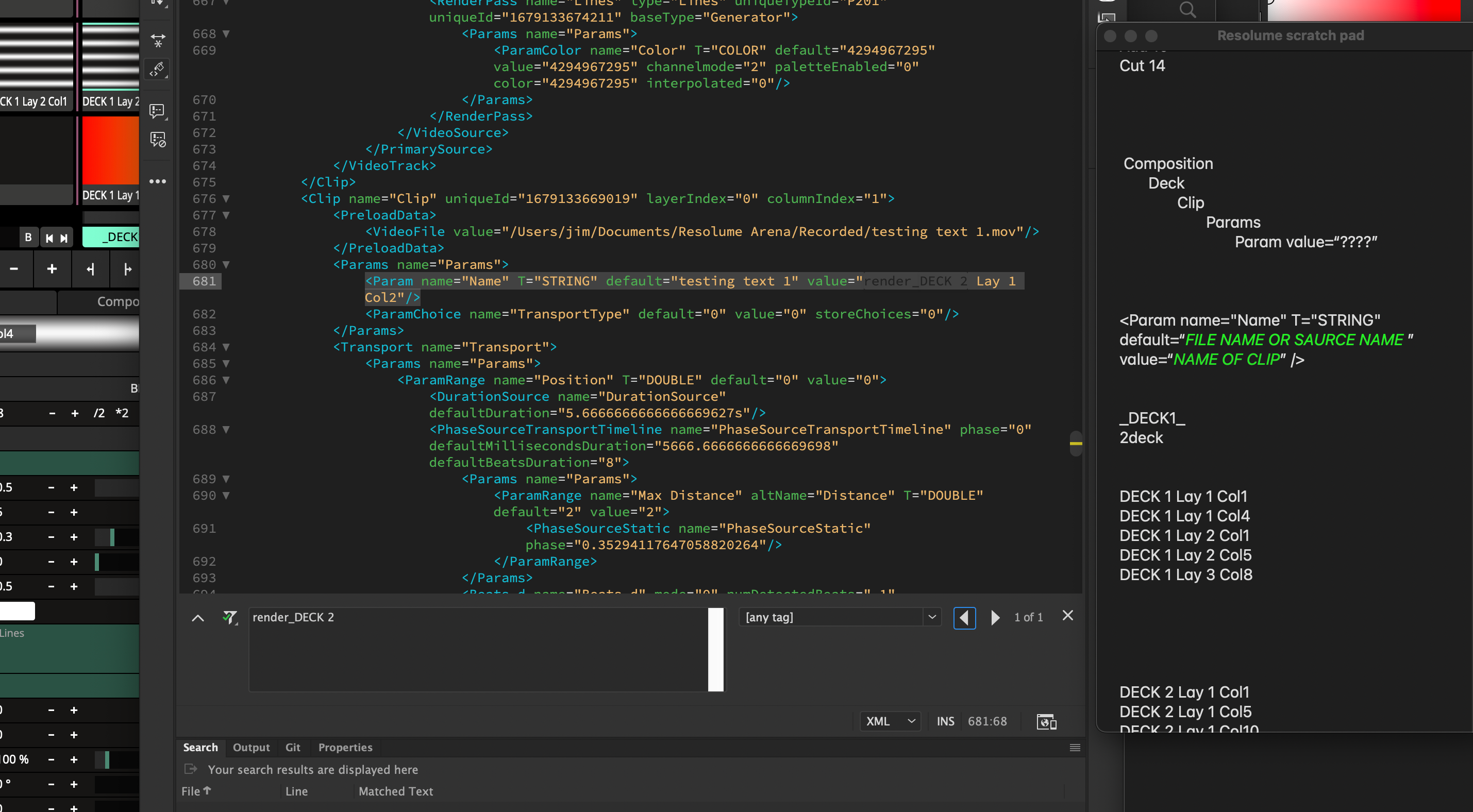Toggle INS insert/overwrite mode in status bar
This screenshot has width=1473, height=812.
pos(945,721)
